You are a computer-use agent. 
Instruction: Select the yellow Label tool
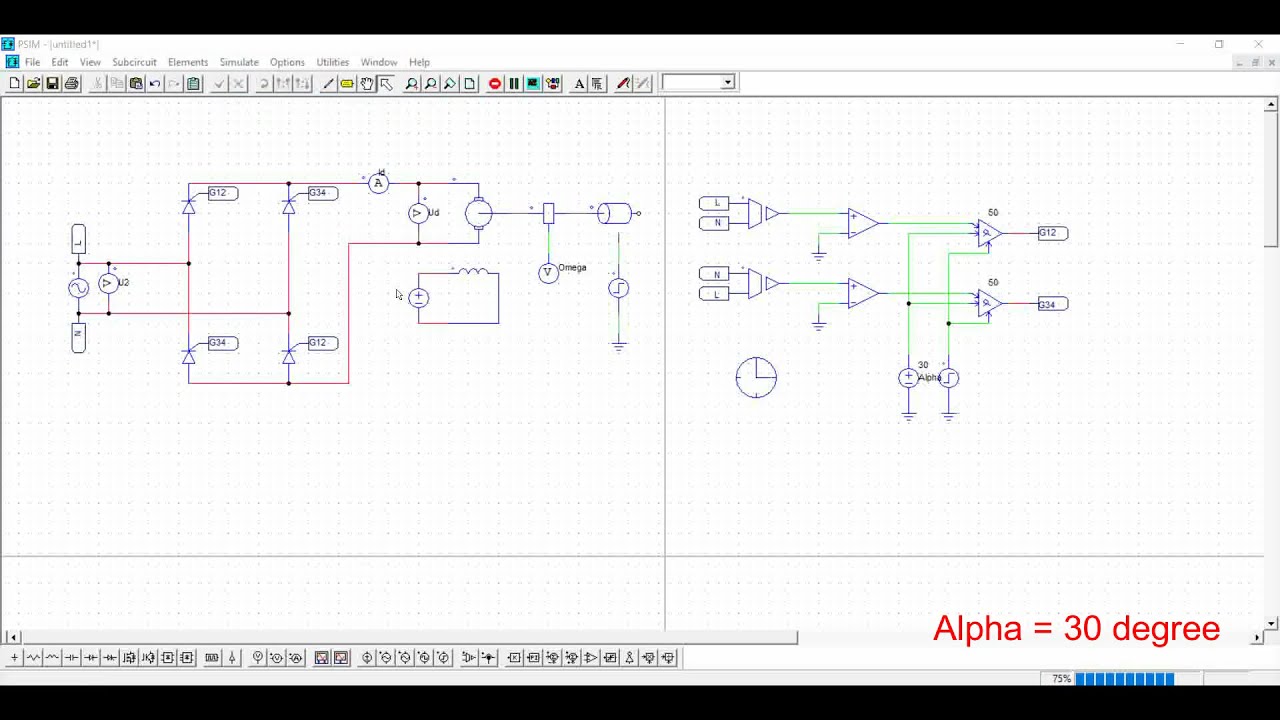point(347,83)
